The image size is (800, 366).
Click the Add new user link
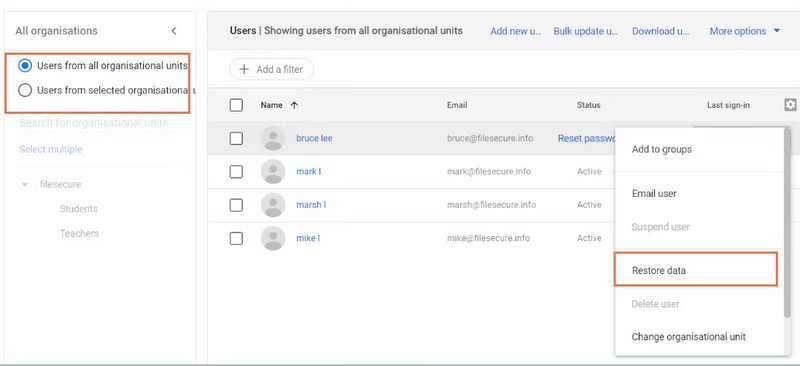515,31
